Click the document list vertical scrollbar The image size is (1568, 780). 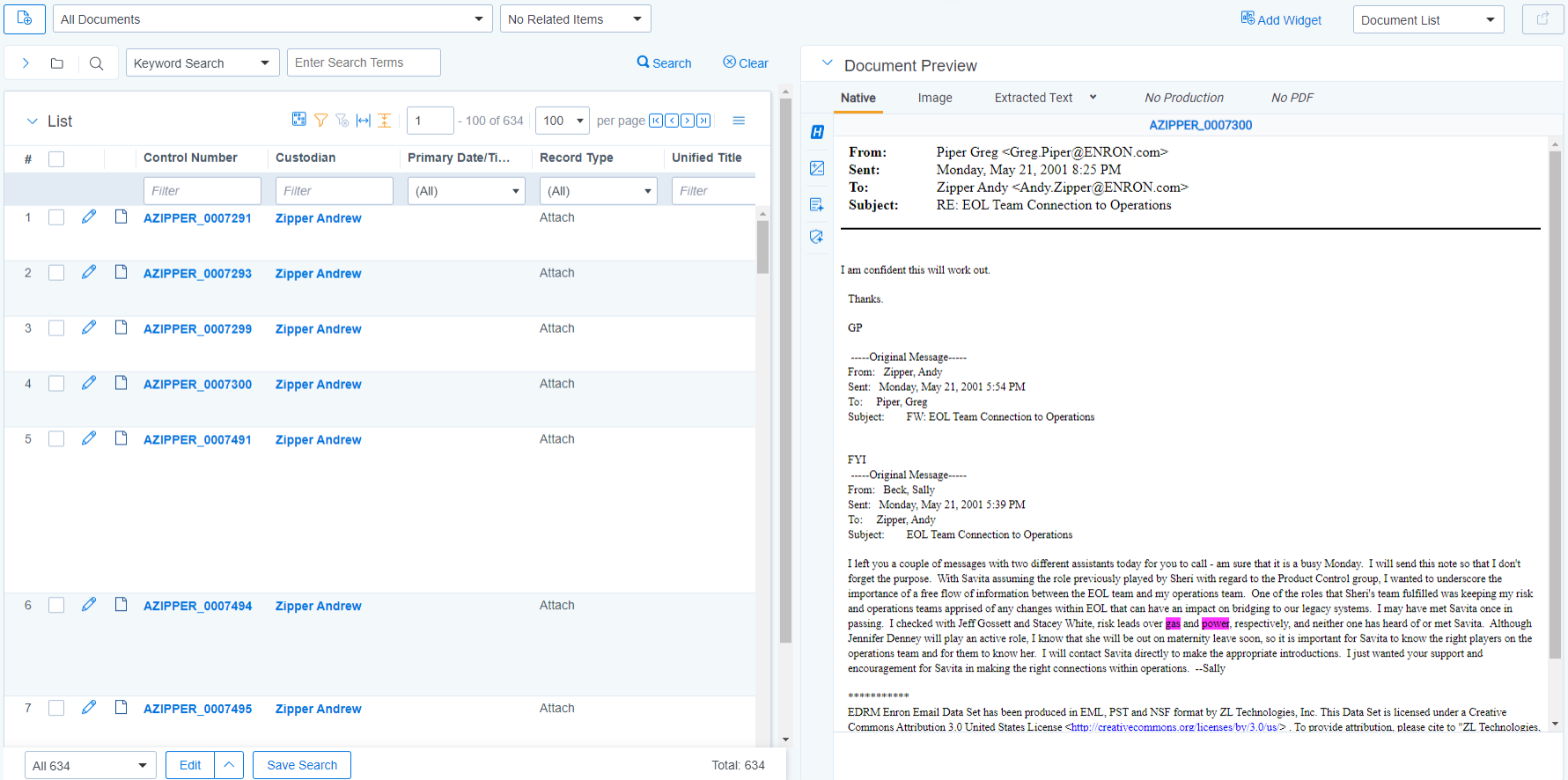[x=762, y=247]
